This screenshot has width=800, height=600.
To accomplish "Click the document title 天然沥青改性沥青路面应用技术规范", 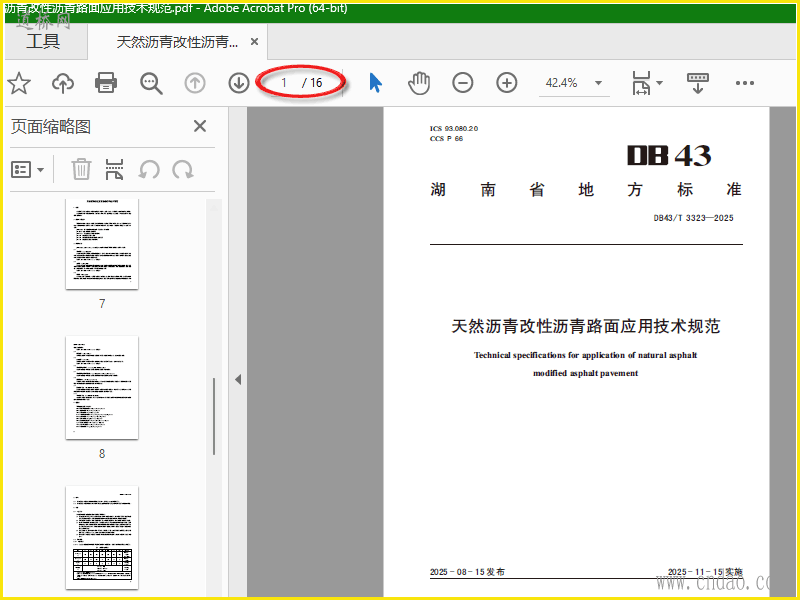I will pos(585,326).
